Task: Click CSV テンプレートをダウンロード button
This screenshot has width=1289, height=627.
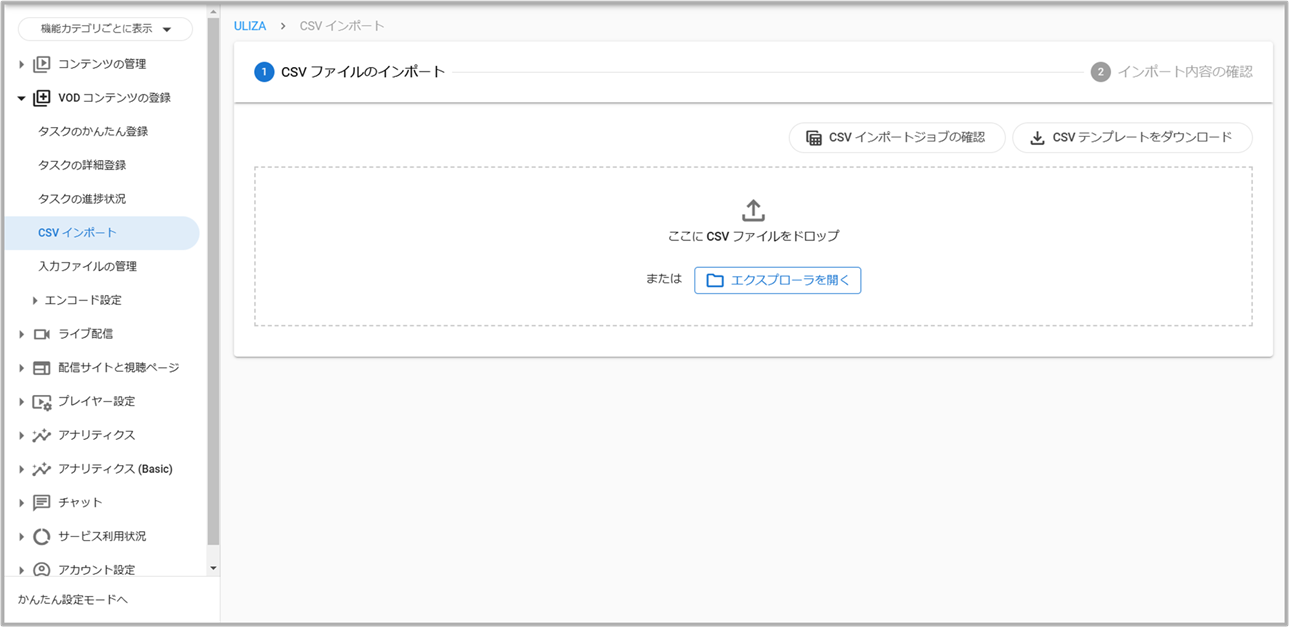Action: pos(1131,138)
